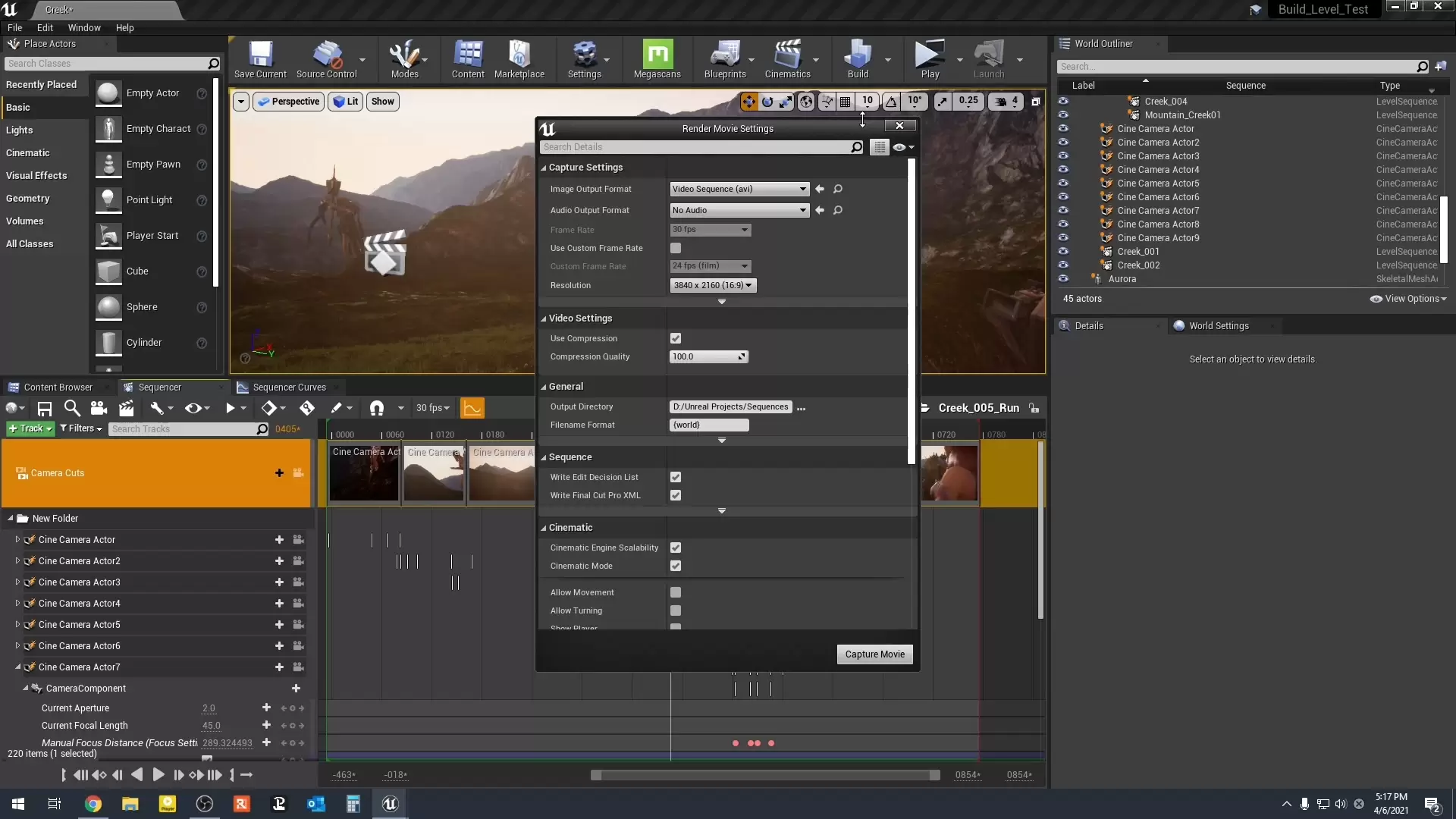Hide Cine Camera Actor5 in World Outliner
The width and height of the screenshot is (1456, 819).
(x=1063, y=184)
